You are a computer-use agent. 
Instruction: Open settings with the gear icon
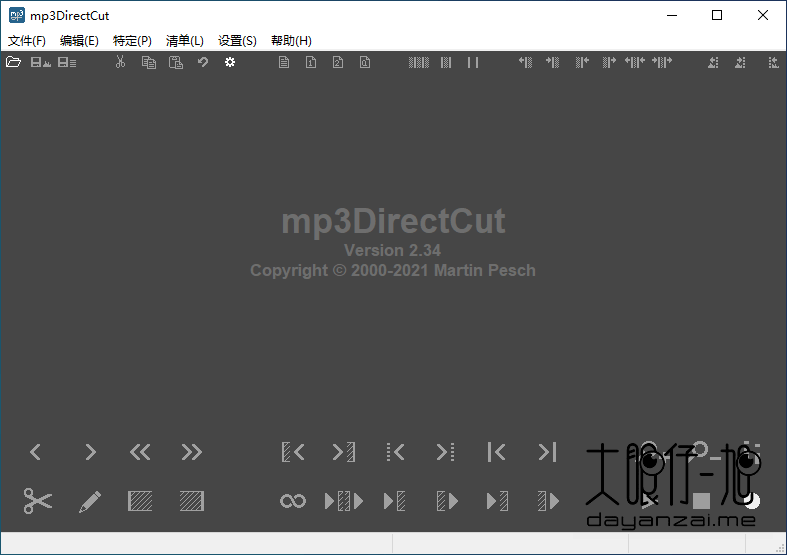(x=230, y=62)
